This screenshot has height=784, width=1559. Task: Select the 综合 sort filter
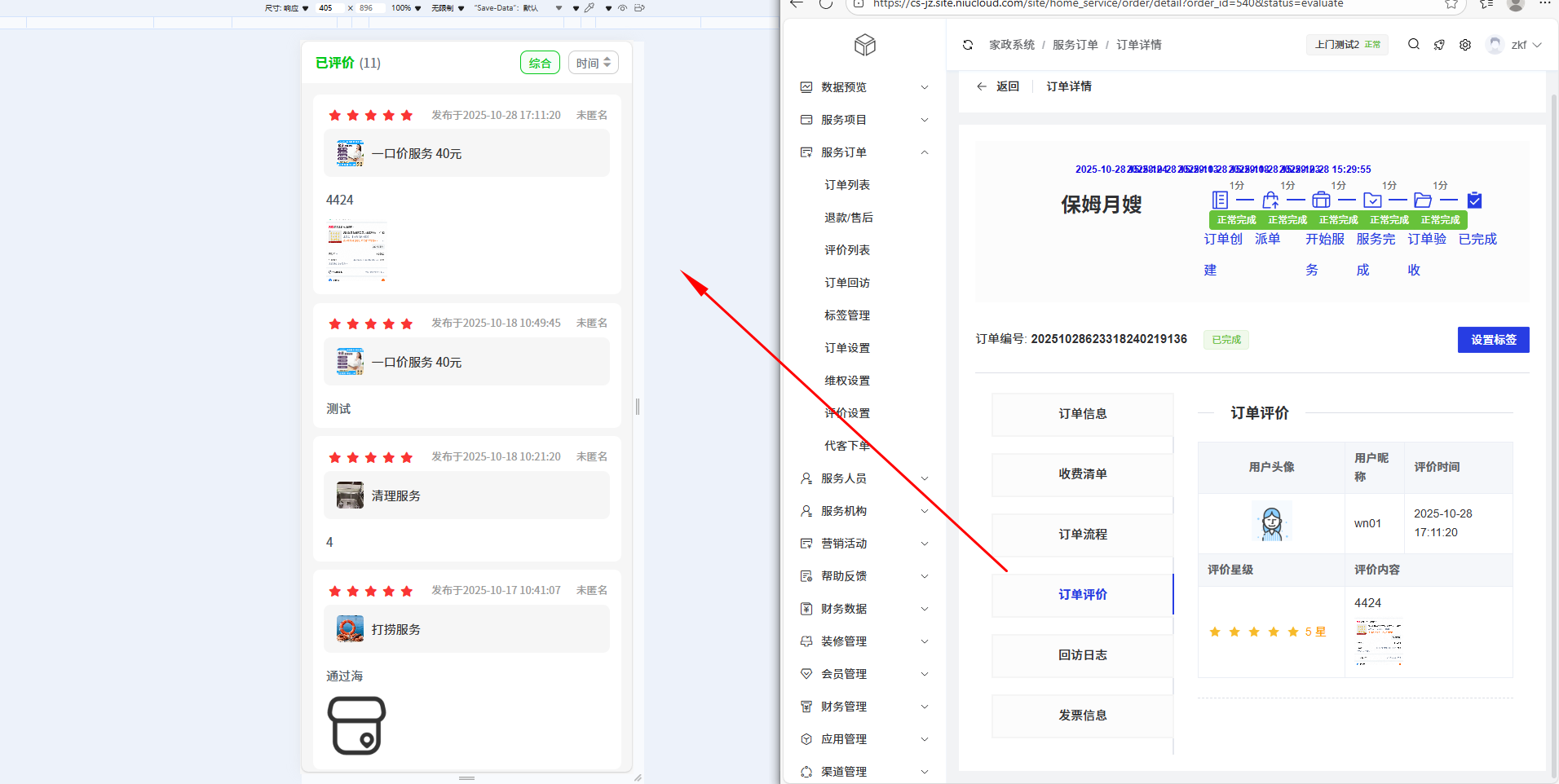[540, 63]
